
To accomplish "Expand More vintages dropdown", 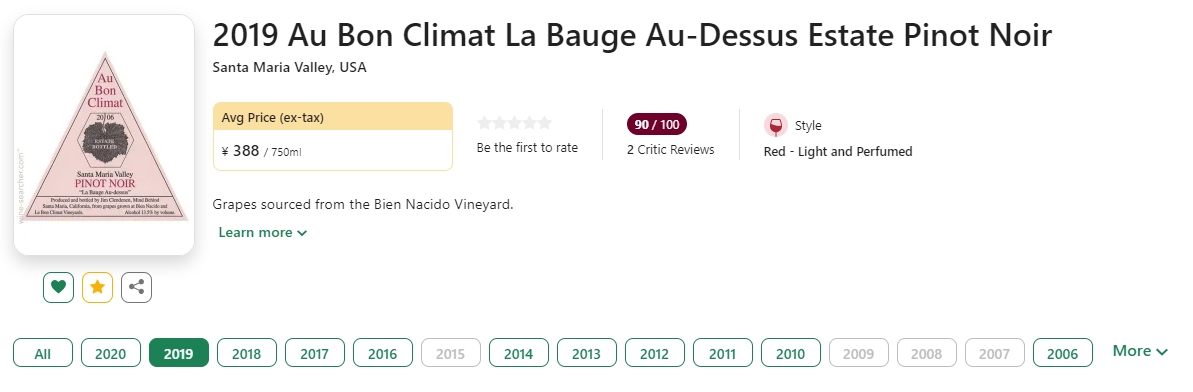I will coord(1140,351).
